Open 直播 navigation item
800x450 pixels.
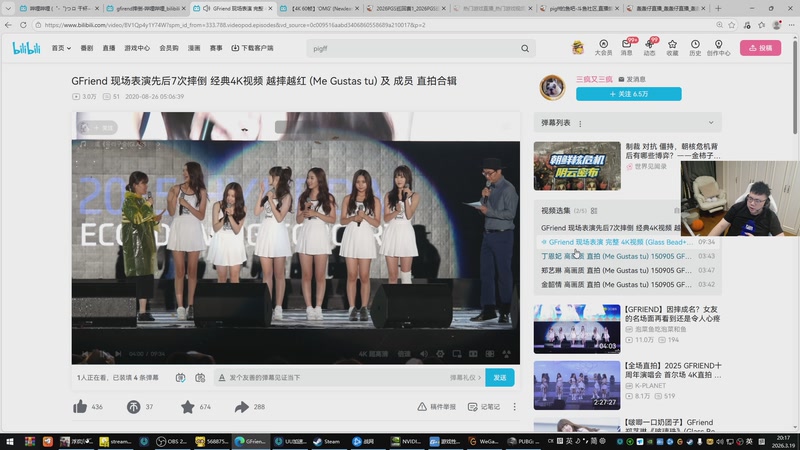point(109,48)
